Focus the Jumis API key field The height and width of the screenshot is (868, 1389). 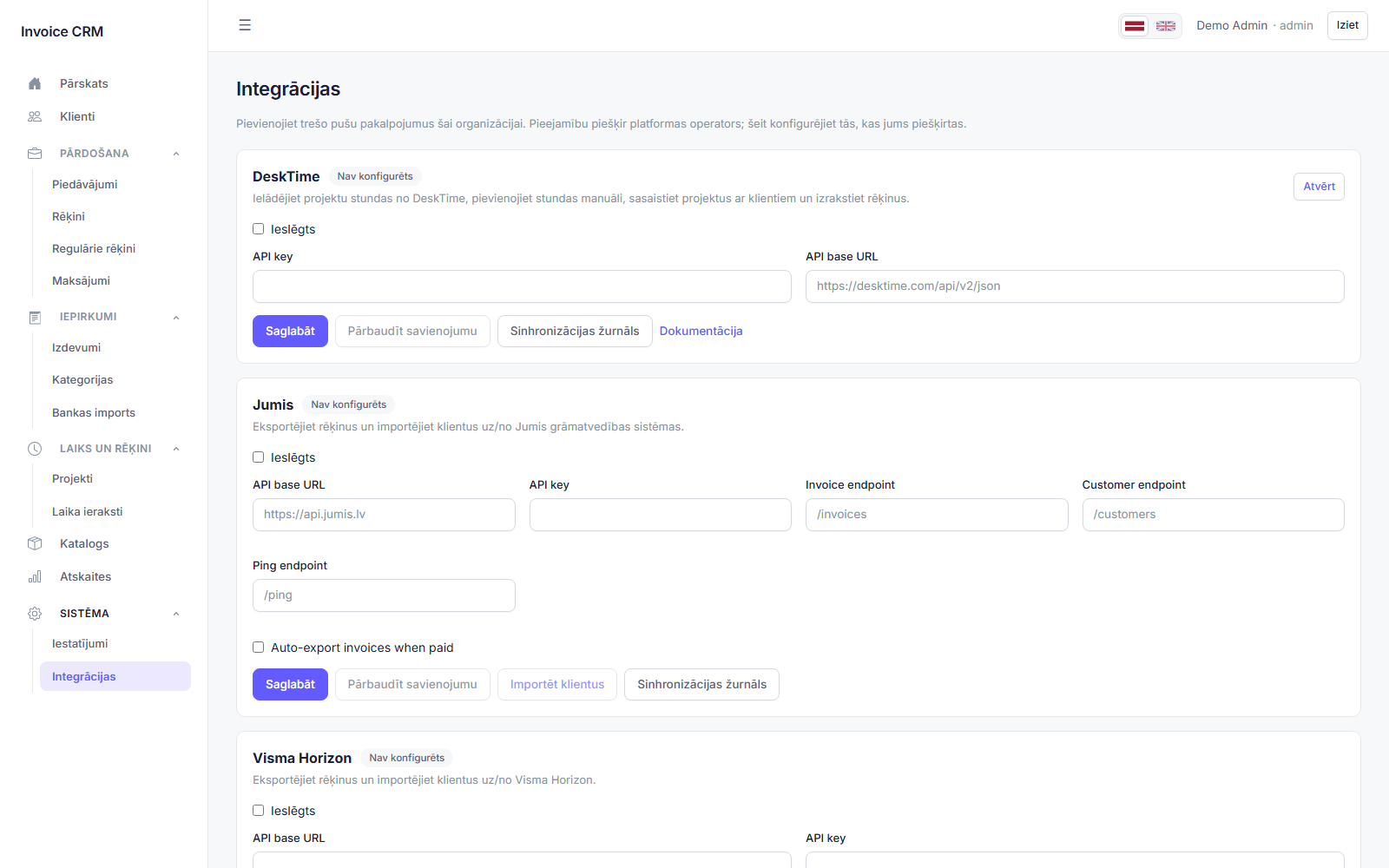[661, 515]
